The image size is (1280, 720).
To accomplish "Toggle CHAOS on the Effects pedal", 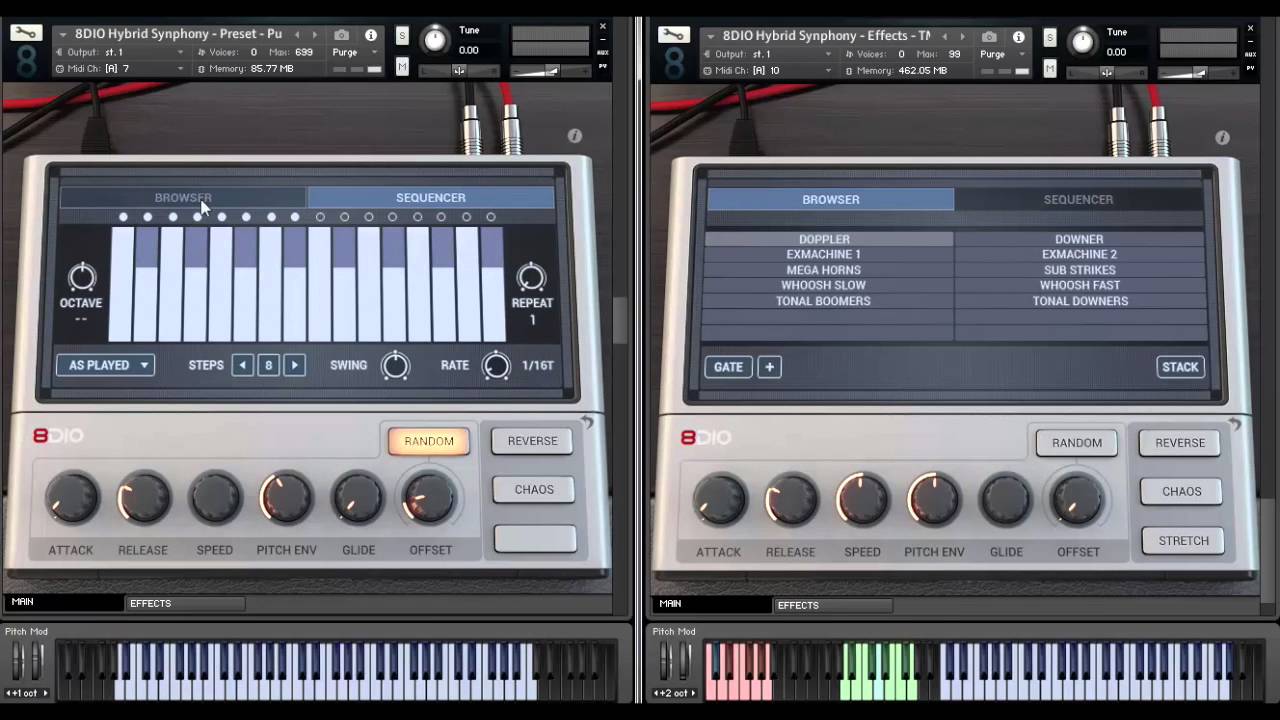I will [x=1181, y=491].
